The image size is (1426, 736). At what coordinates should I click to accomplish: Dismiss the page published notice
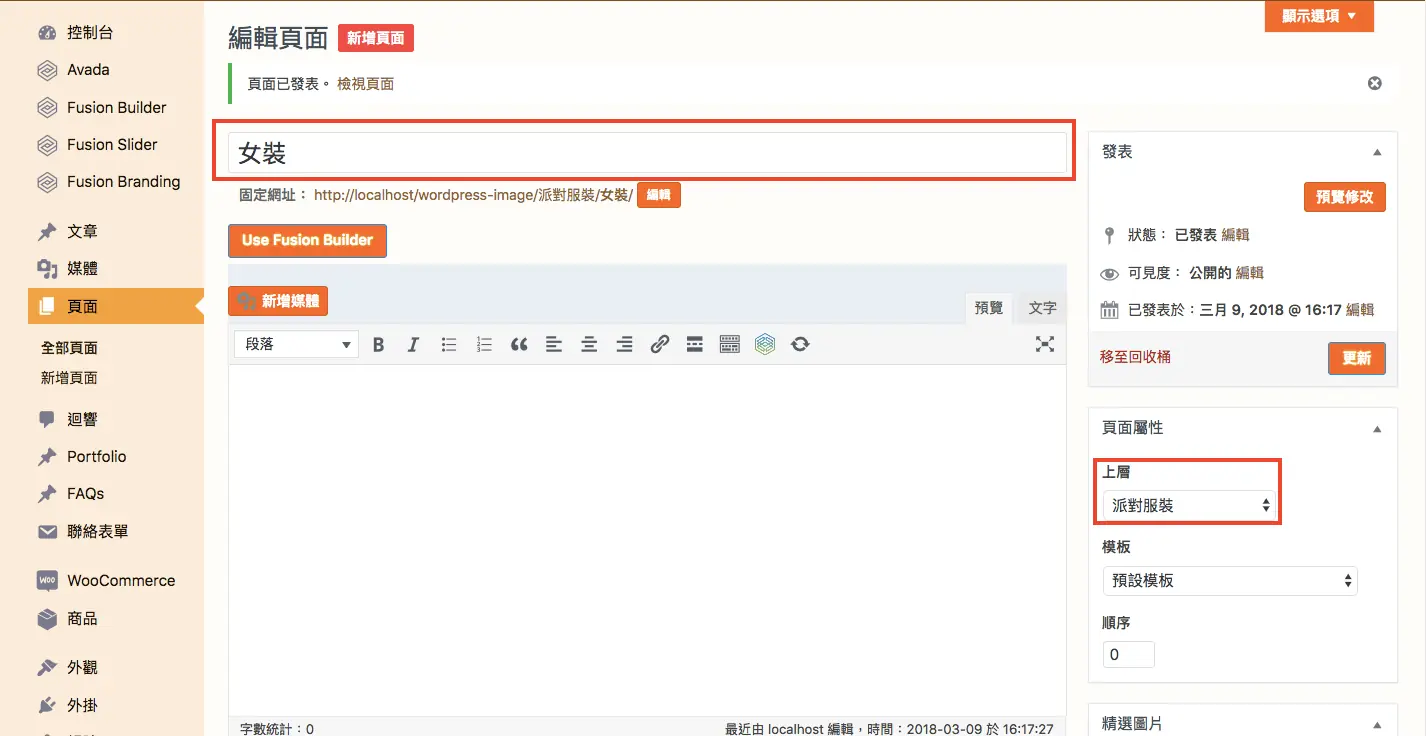pyautogui.click(x=1375, y=83)
